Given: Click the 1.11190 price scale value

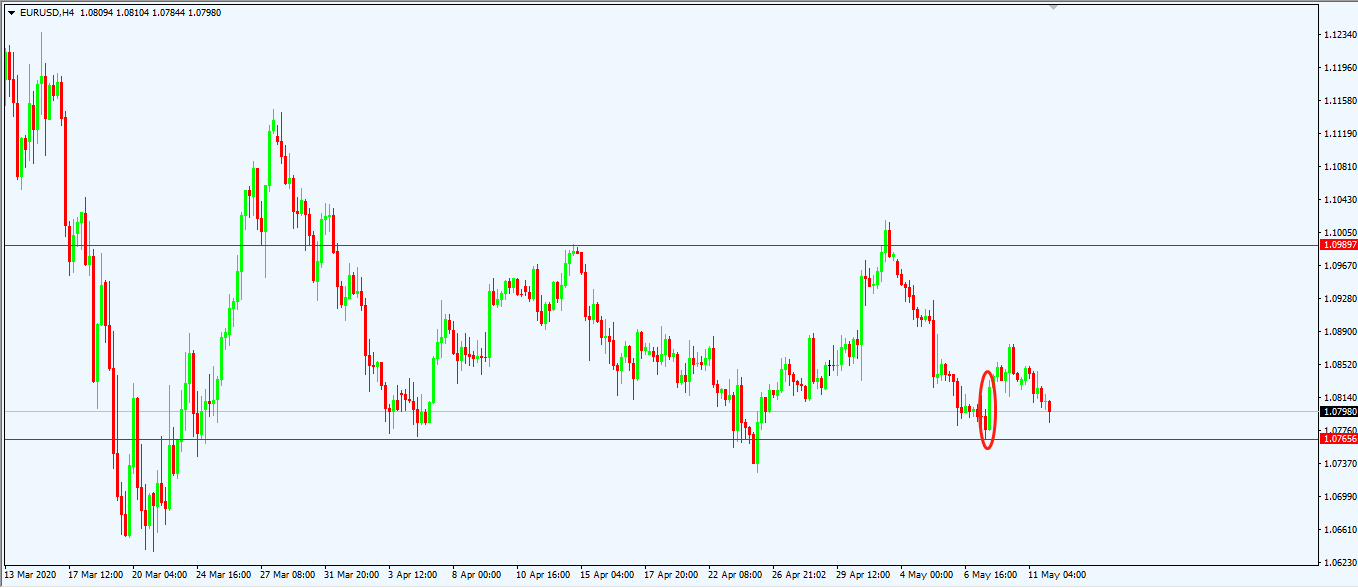Looking at the screenshot, I should (x=1339, y=134).
